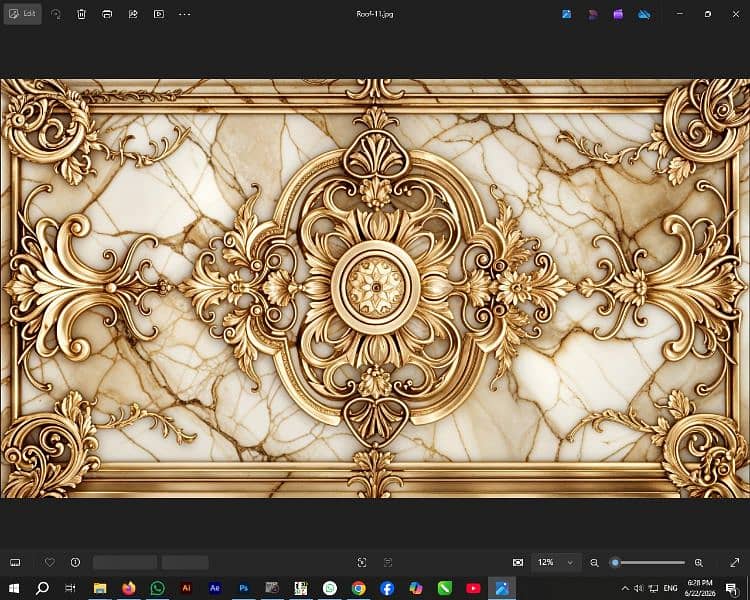
Task: Open Microsoft Designer from the title bar
Action: (x=593, y=14)
